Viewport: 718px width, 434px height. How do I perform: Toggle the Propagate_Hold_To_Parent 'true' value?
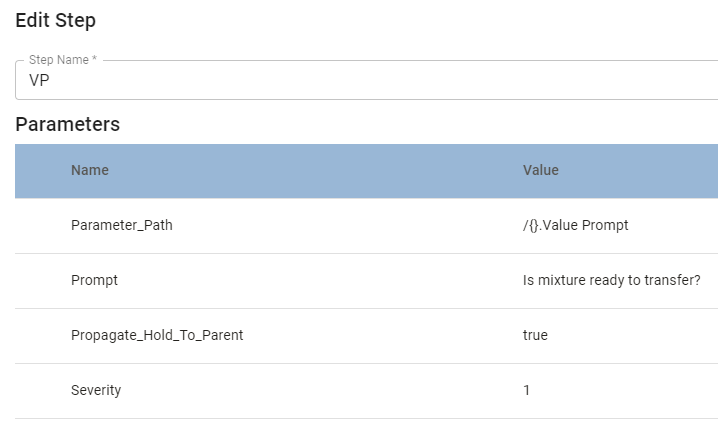(535, 335)
